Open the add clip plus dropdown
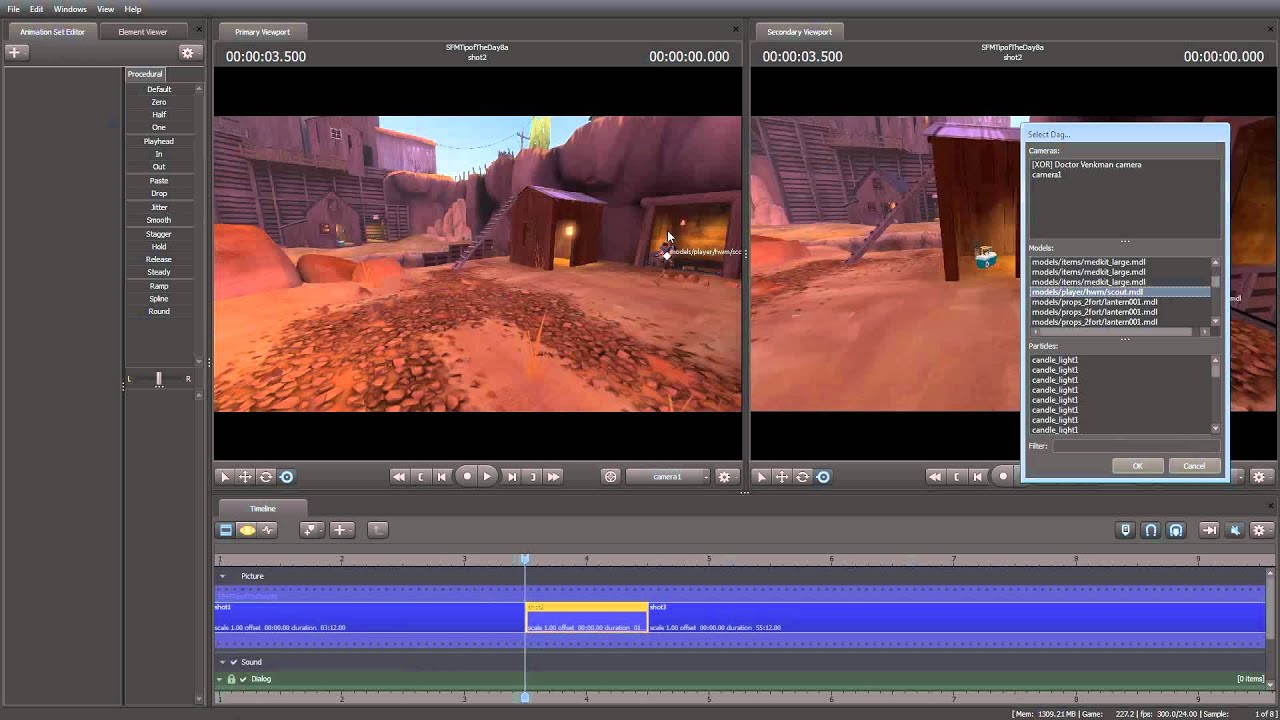 [x=341, y=530]
